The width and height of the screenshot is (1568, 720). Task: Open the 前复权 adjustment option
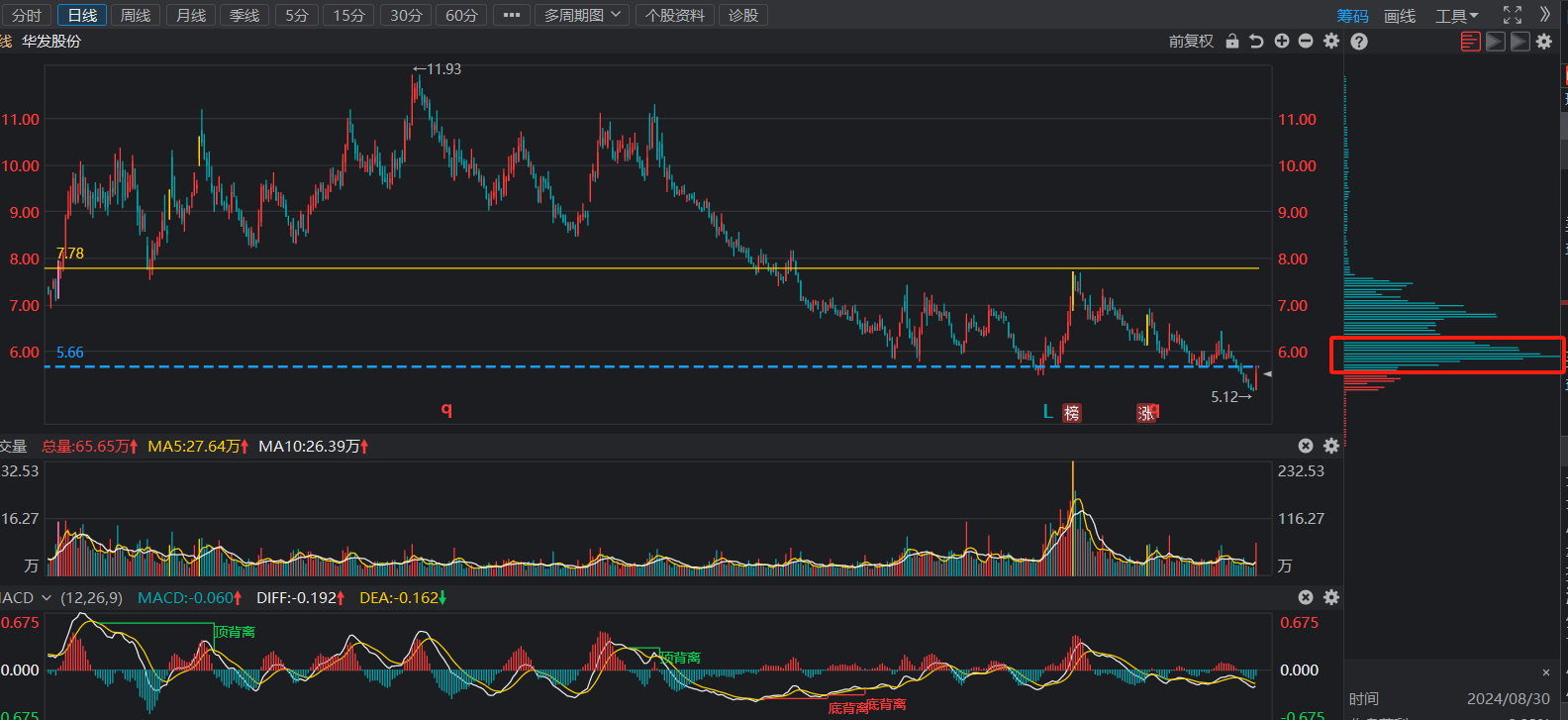pyautogui.click(x=1191, y=42)
